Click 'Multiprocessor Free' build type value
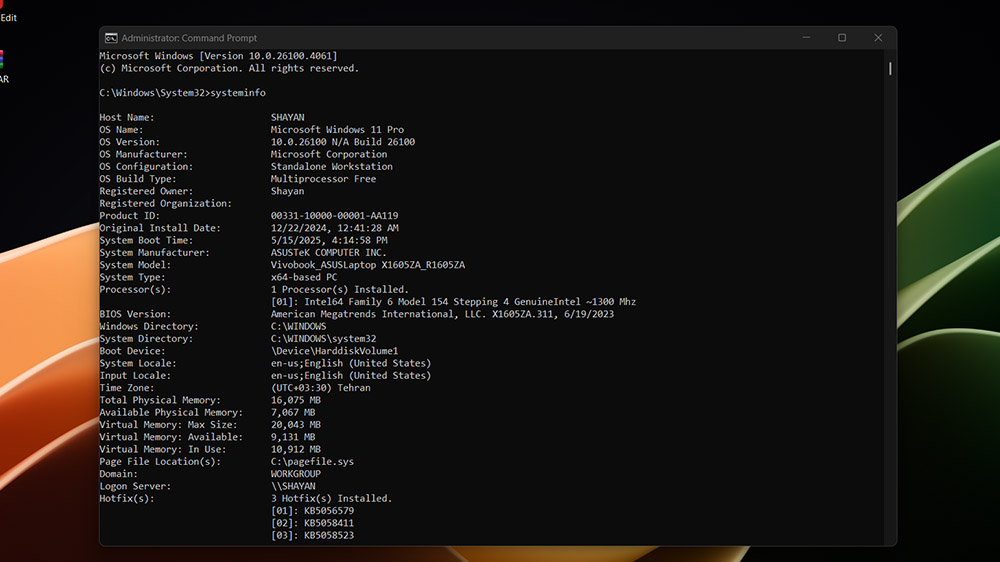The image size is (1000, 562). [323, 179]
